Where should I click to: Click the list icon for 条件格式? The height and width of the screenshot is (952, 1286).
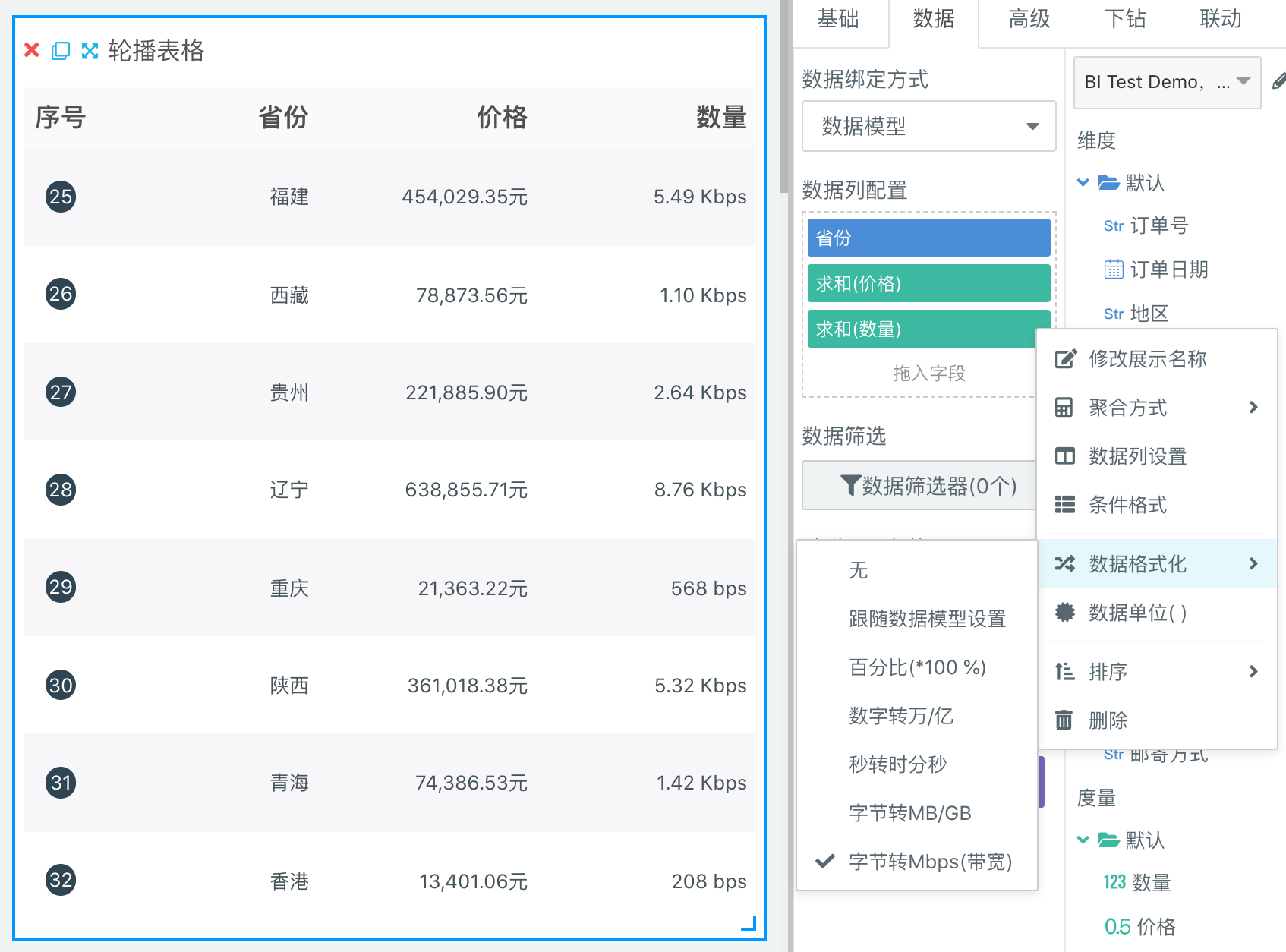[x=1065, y=505]
